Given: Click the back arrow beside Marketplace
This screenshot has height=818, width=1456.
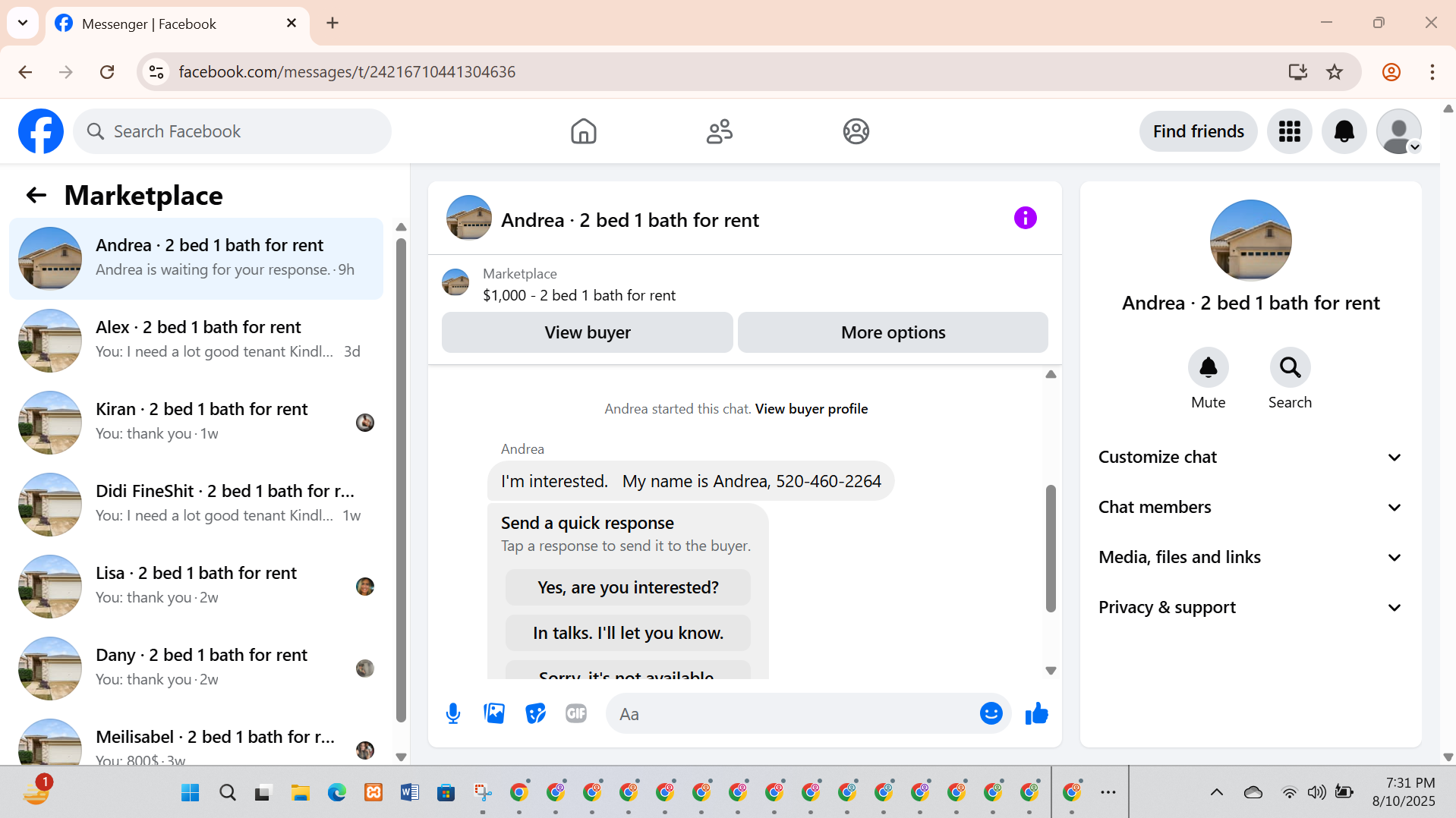Looking at the screenshot, I should (36, 196).
